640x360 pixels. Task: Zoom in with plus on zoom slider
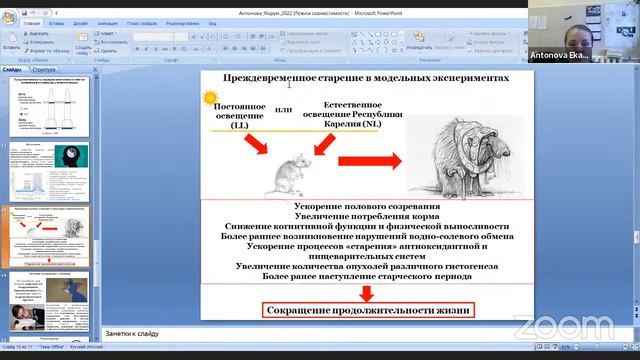pos(625,347)
